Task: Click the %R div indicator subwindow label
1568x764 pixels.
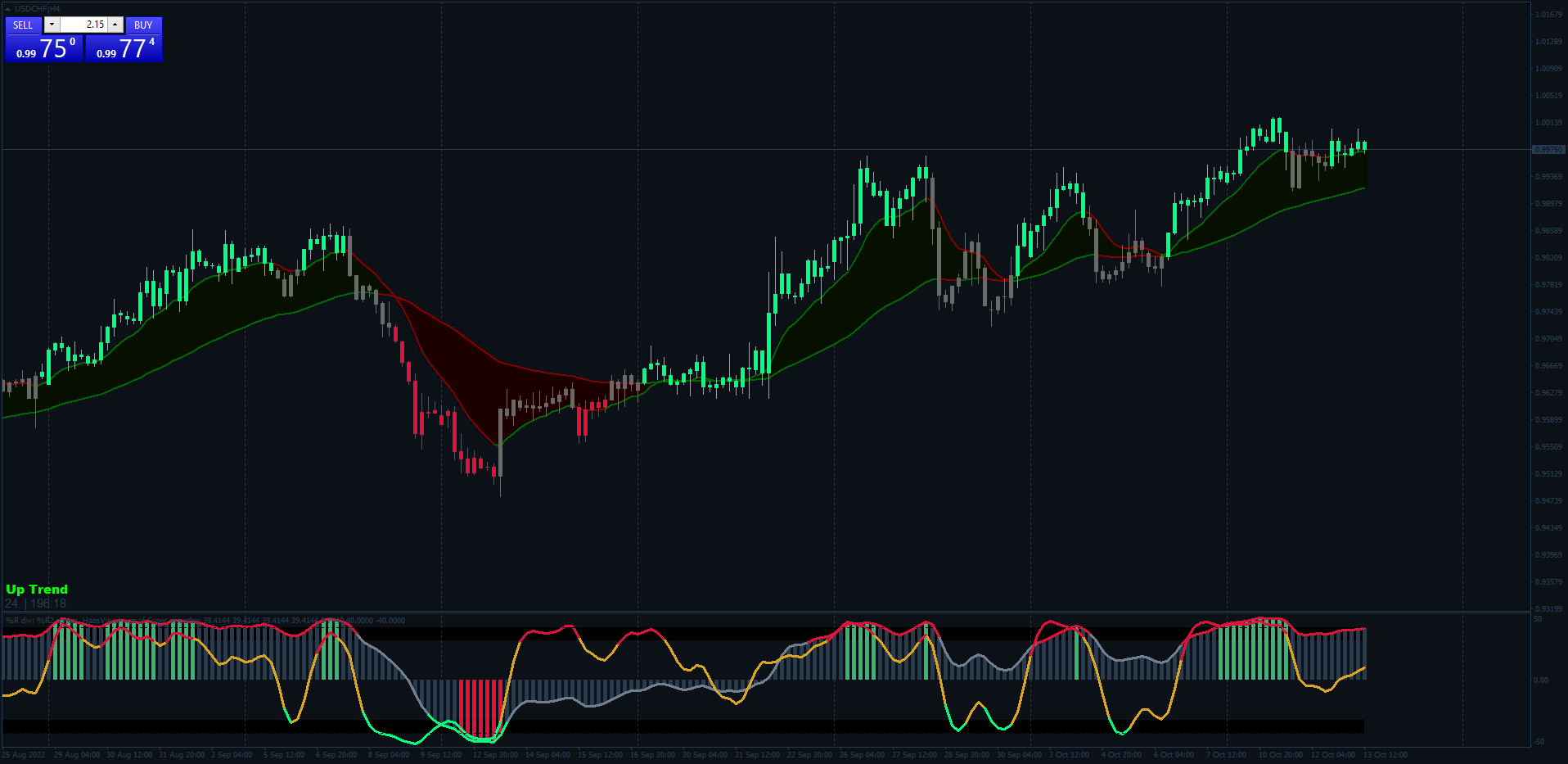Action: (x=205, y=620)
